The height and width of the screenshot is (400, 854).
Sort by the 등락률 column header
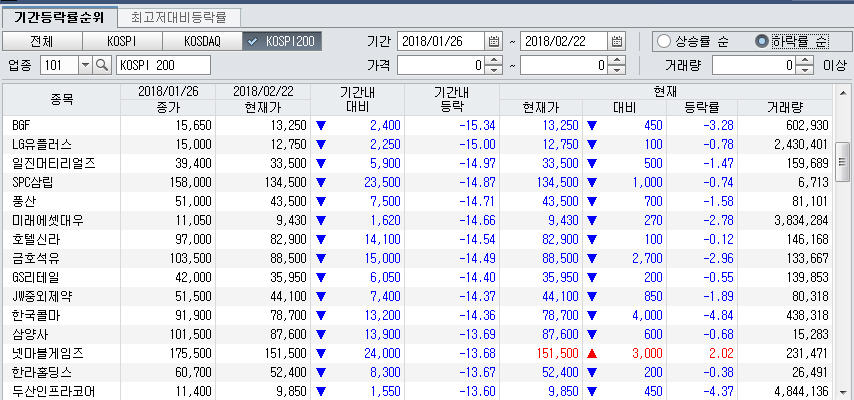click(x=702, y=107)
